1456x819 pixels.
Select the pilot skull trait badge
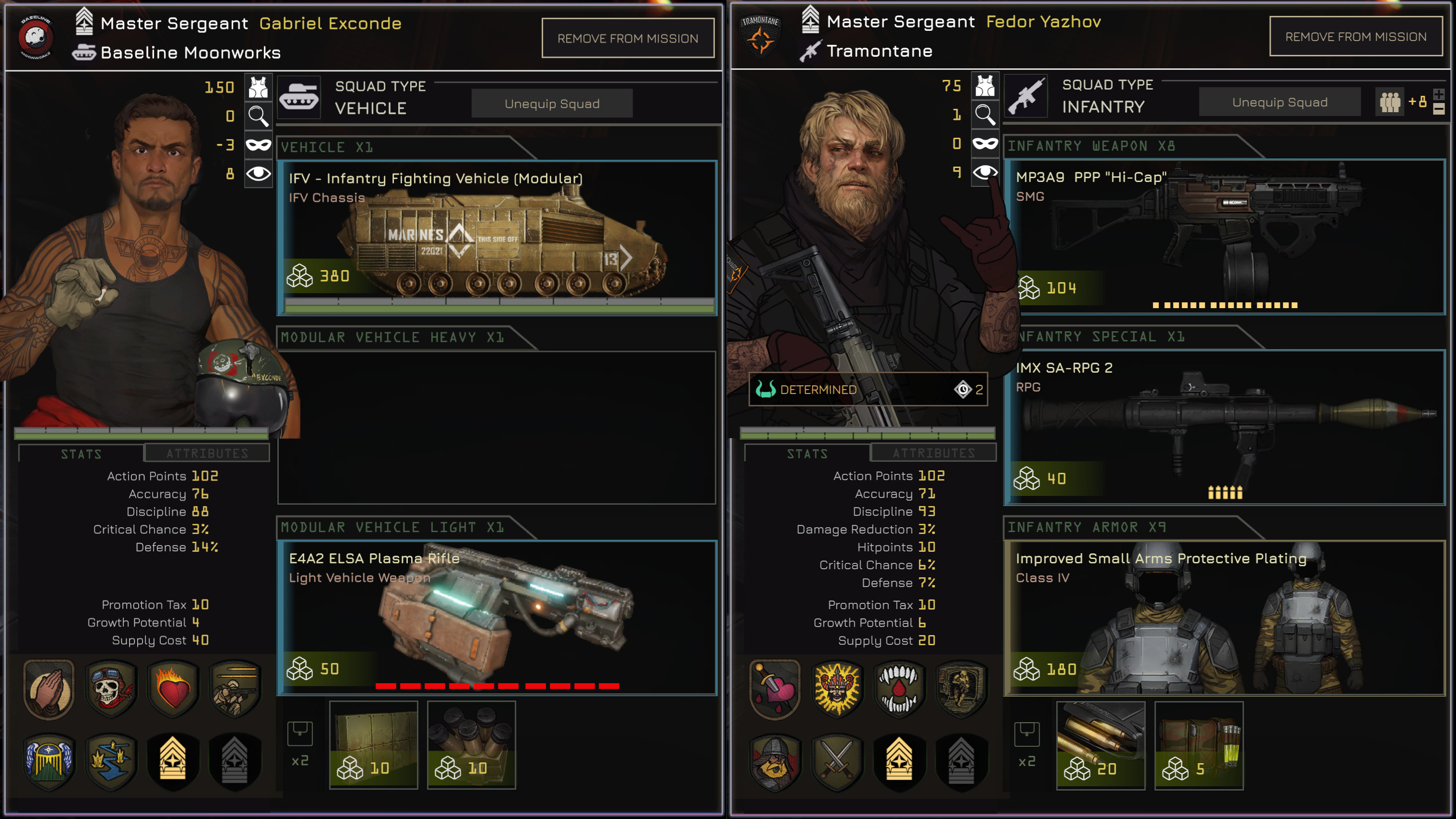[x=111, y=689]
